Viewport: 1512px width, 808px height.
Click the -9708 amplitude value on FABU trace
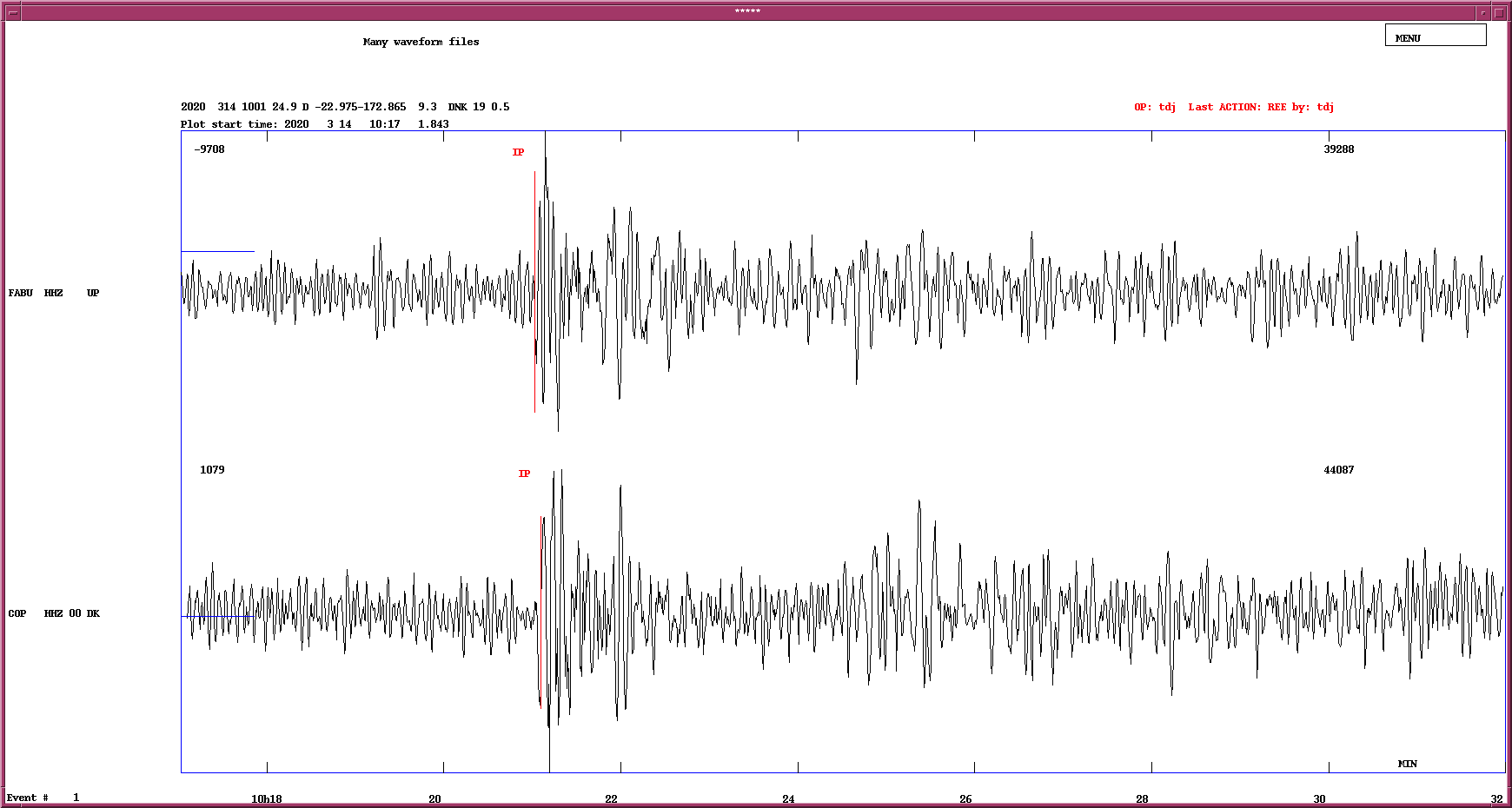208,149
